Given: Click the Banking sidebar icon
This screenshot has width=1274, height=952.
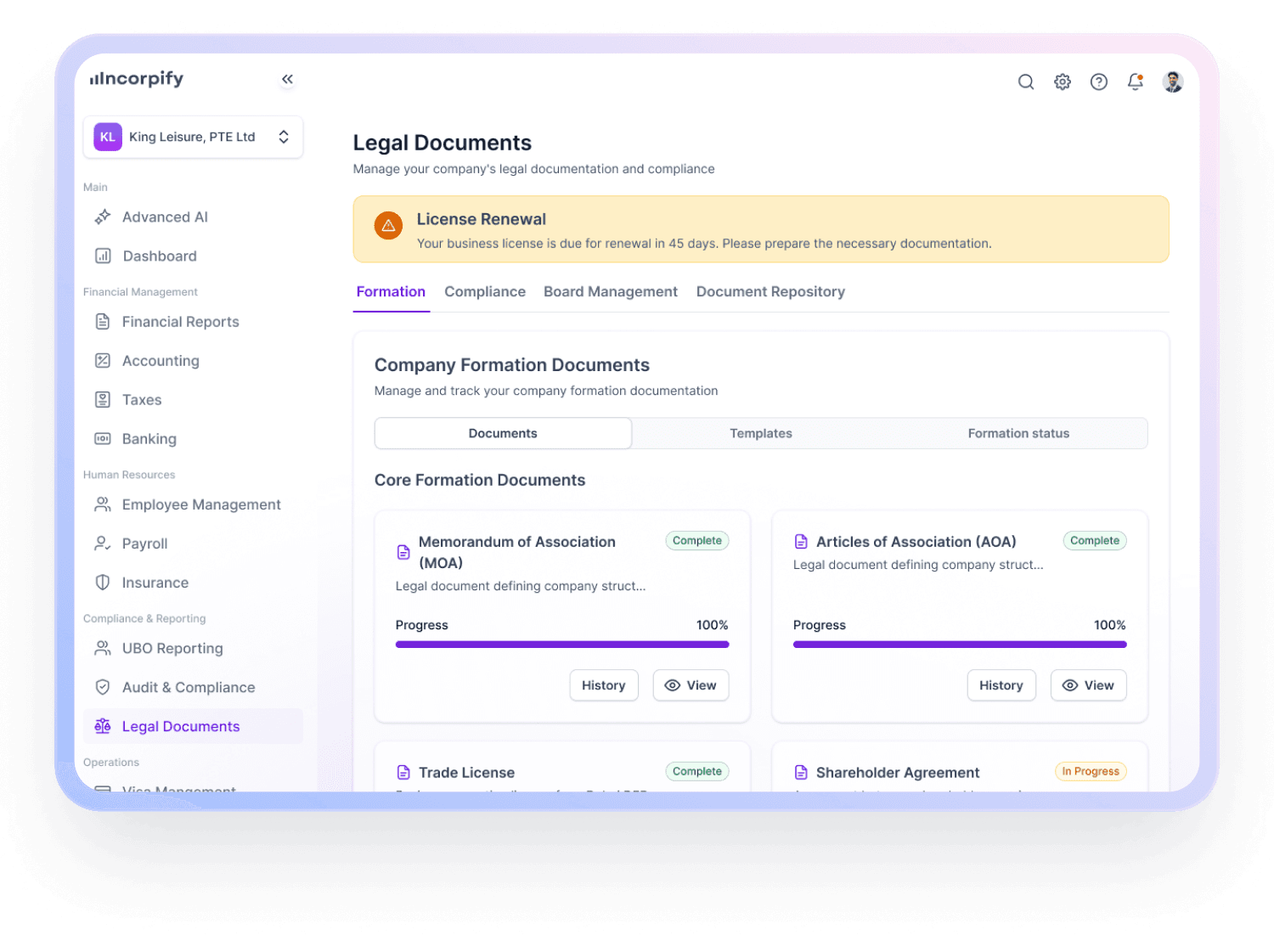Looking at the screenshot, I should coord(103,439).
